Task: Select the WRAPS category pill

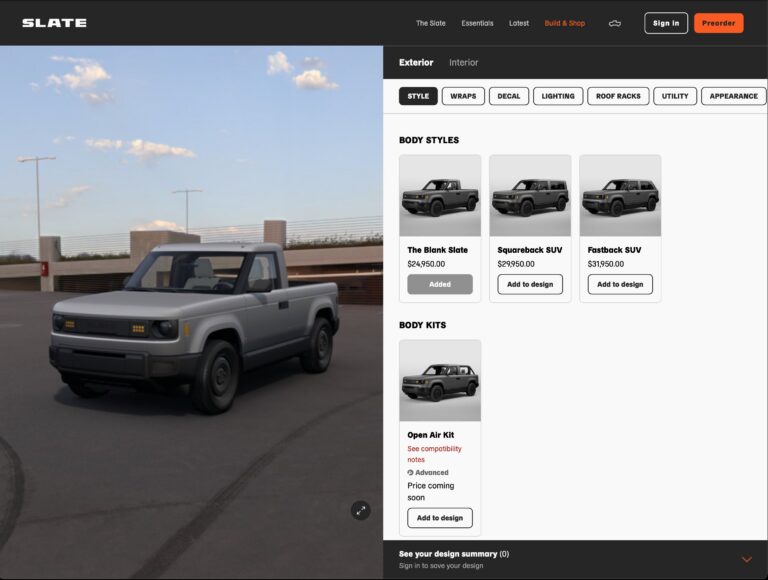Action: (463, 96)
